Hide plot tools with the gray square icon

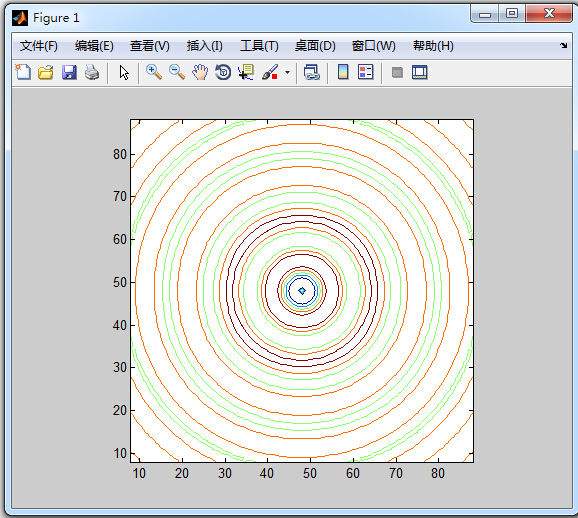tap(397, 72)
